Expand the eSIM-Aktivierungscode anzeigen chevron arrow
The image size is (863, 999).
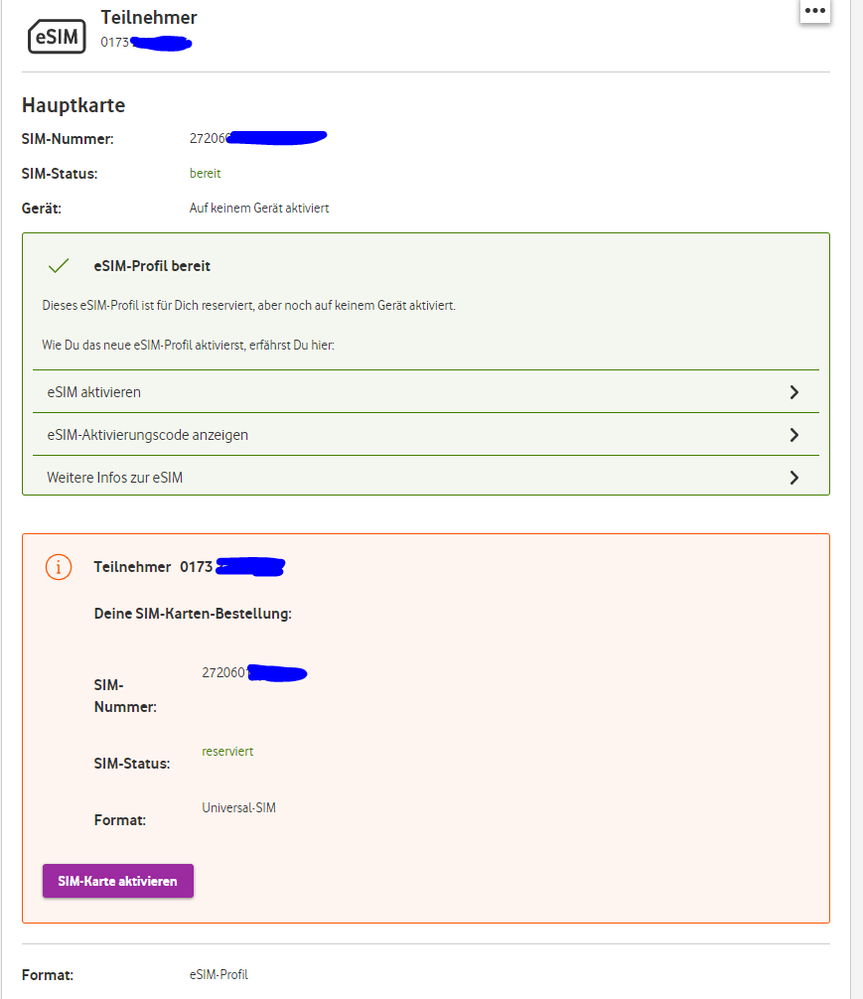coord(794,435)
